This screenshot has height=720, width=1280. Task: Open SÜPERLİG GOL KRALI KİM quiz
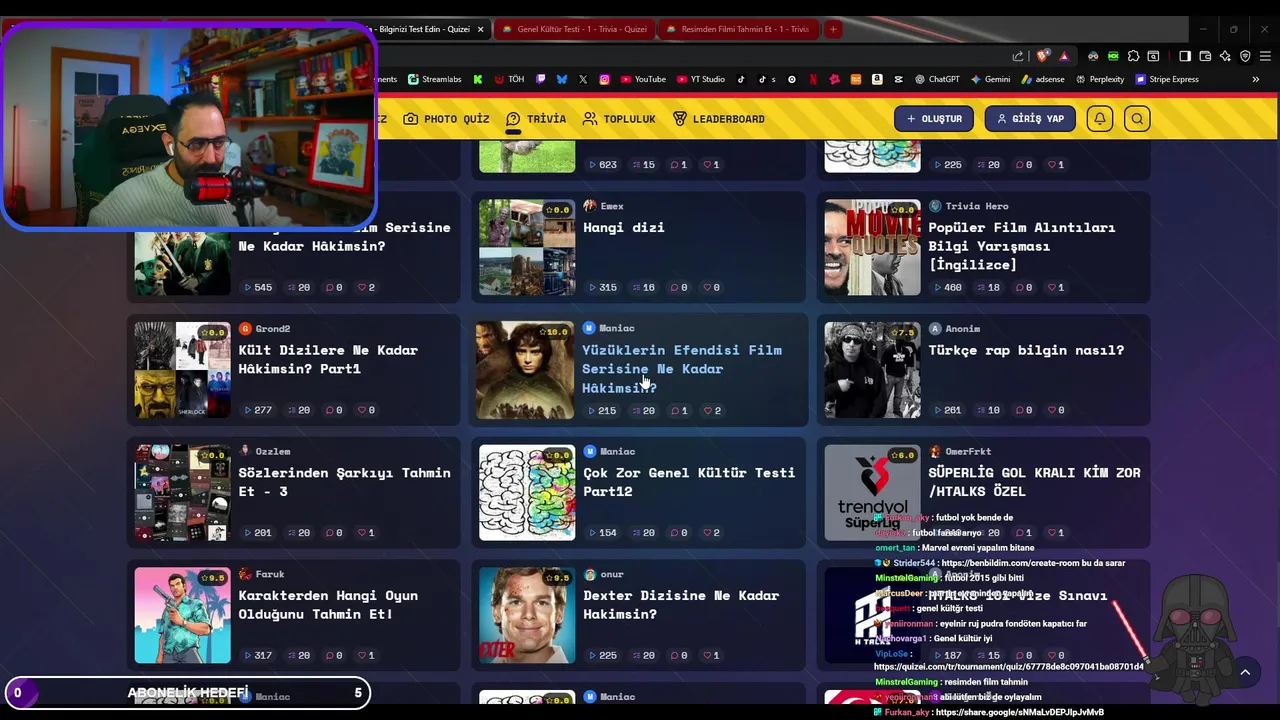coord(1034,482)
